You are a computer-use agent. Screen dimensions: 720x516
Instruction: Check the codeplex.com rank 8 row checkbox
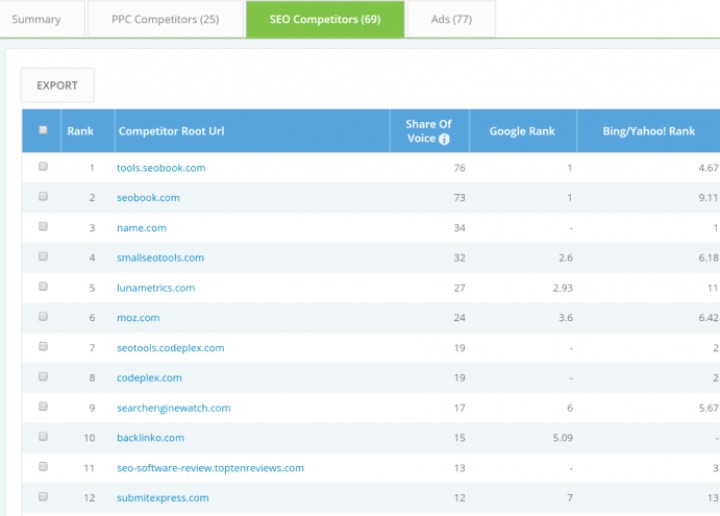tap(43, 376)
